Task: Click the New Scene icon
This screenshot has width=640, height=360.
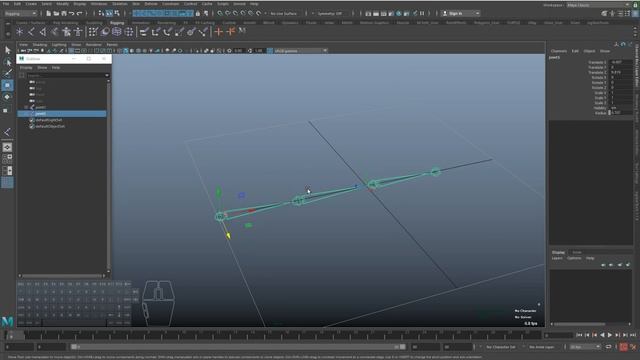Action: point(48,13)
